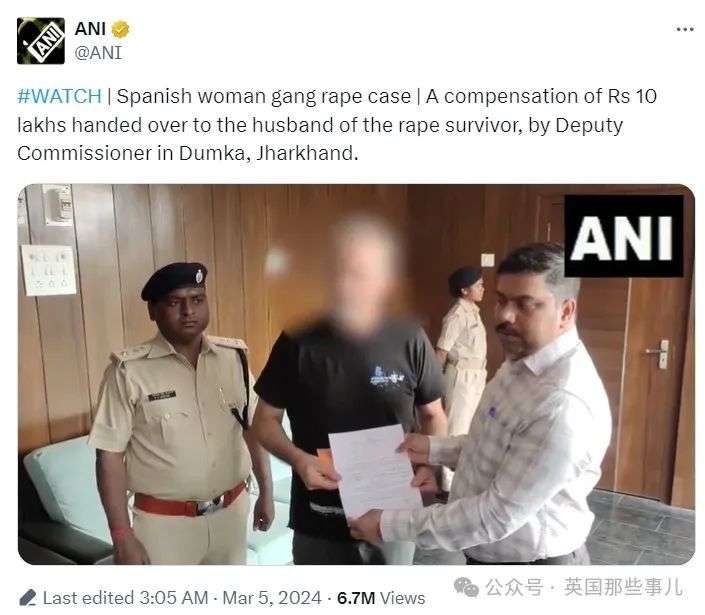Follow the #WATCH hashtag
The width and height of the screenshot is (705, 615).
[x=59, y=96]
